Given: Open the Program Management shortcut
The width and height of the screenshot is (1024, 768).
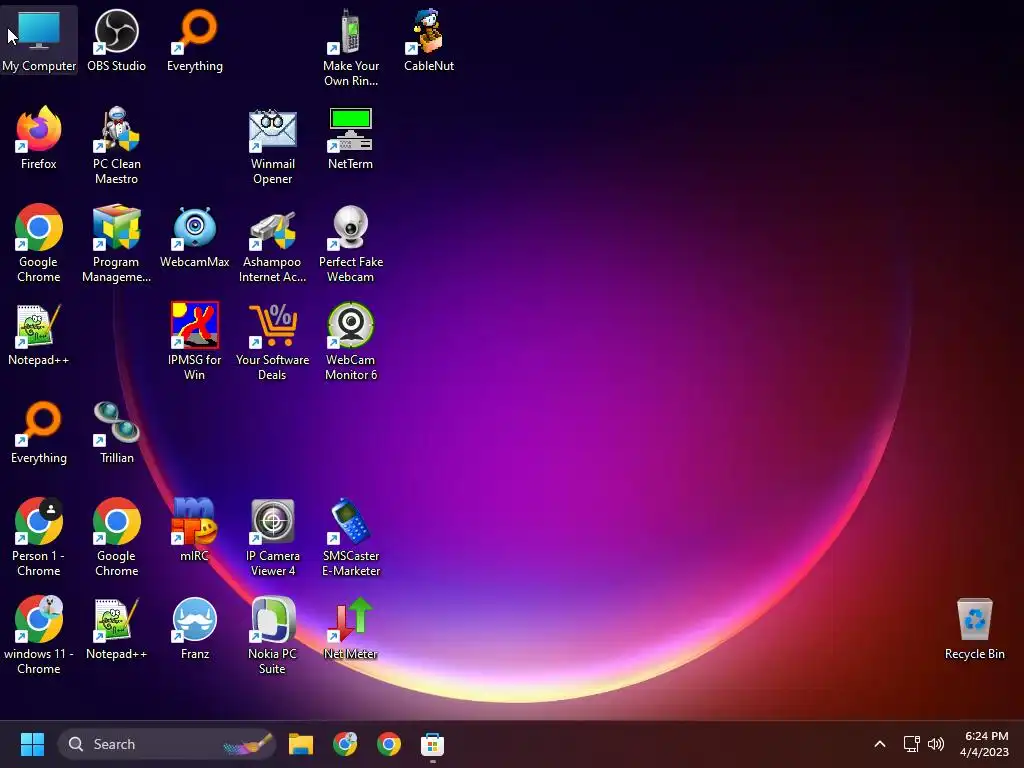Looking at the screenshot, I should click(116, 244).
